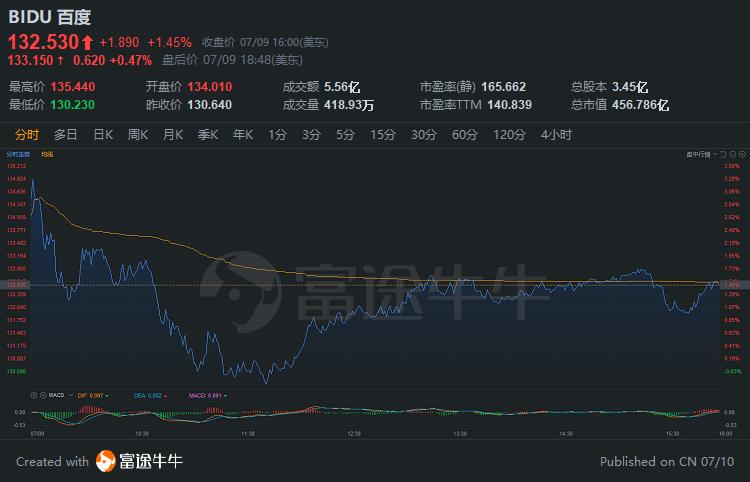750x482 pixels.
Task: Open the 盘中行情 session dropdown
Action: [x=701, y=154]
